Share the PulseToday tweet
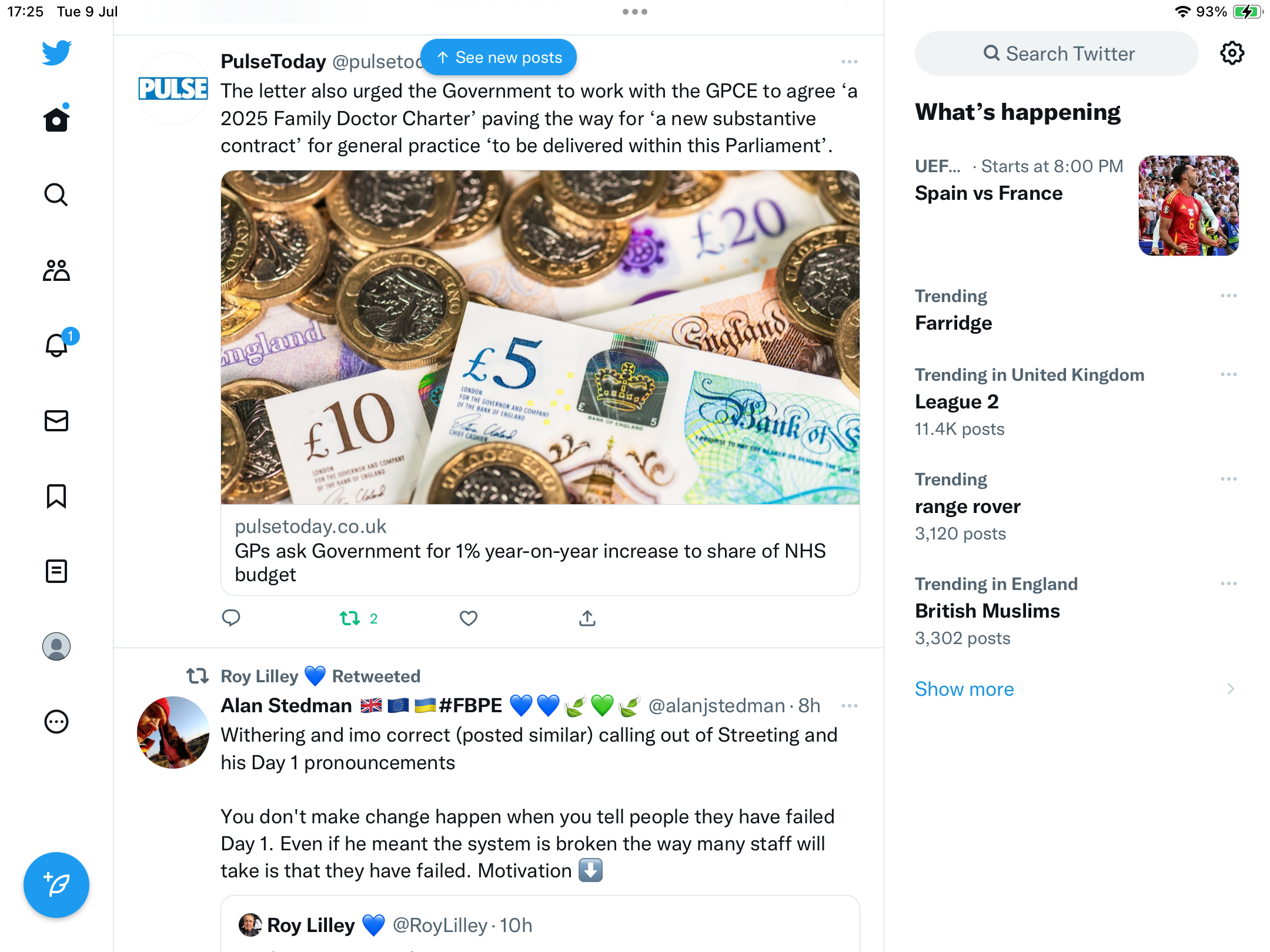Image resolution: width=1270 pixels, height=952 pixels. [587, 618]
